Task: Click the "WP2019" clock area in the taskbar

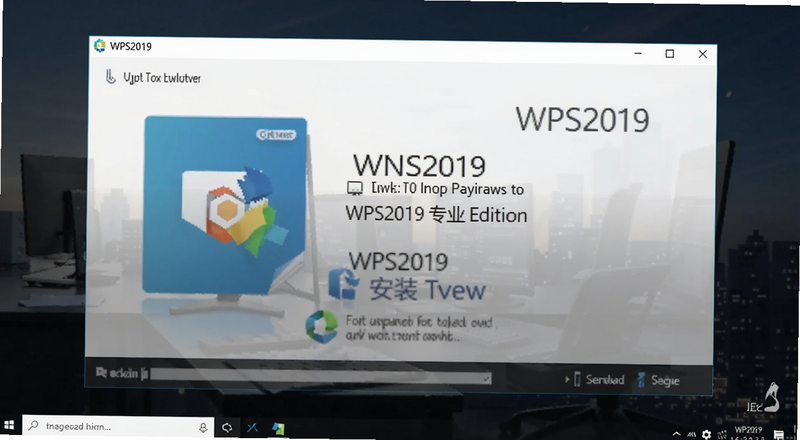Action: [748, 433]
